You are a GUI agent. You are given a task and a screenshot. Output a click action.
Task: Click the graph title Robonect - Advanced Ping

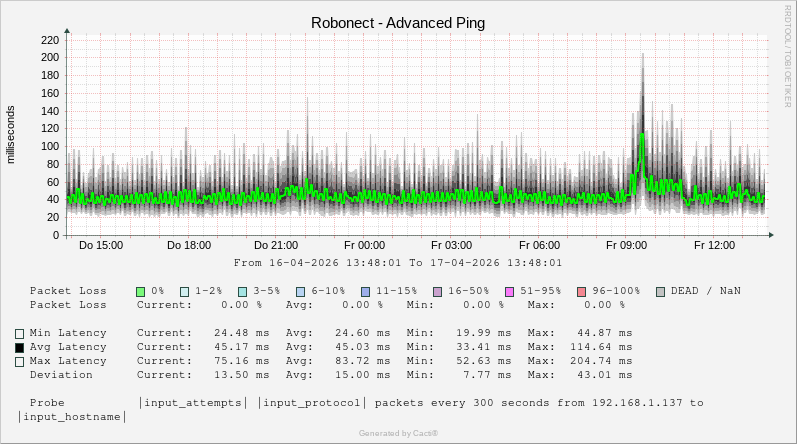click(398, 23)
